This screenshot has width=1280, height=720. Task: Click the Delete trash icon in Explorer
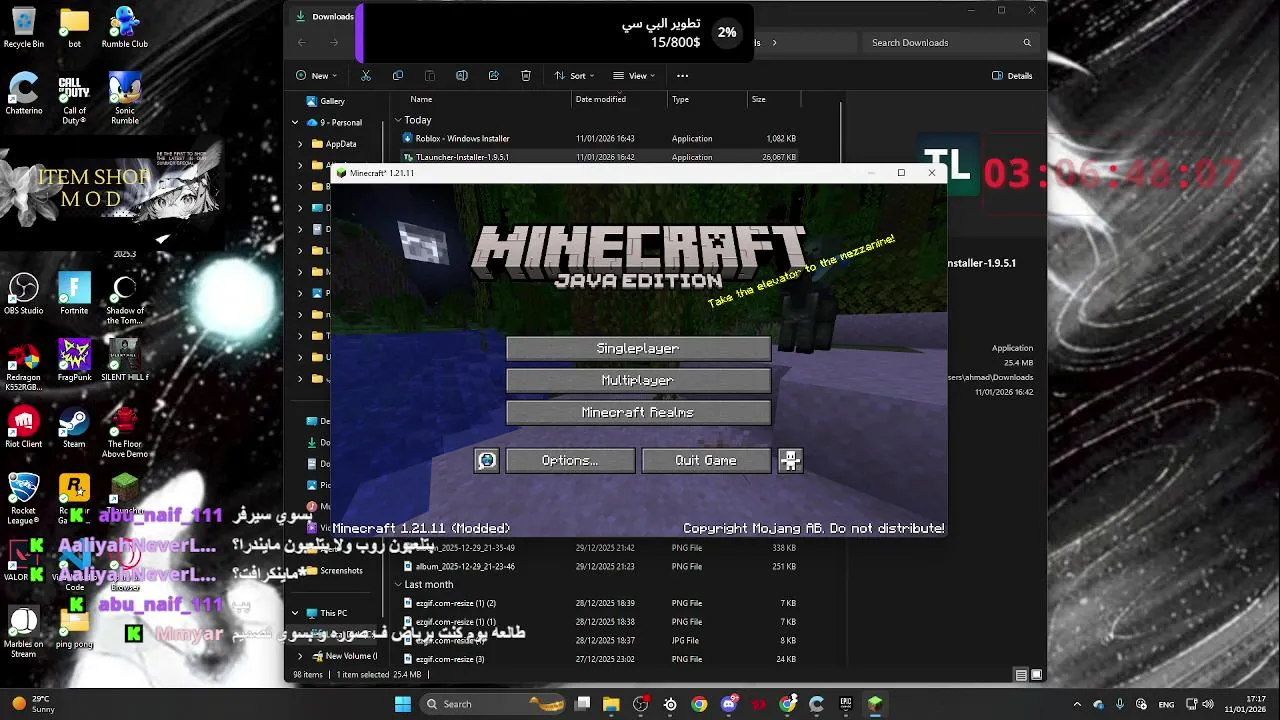click(526, 76)
